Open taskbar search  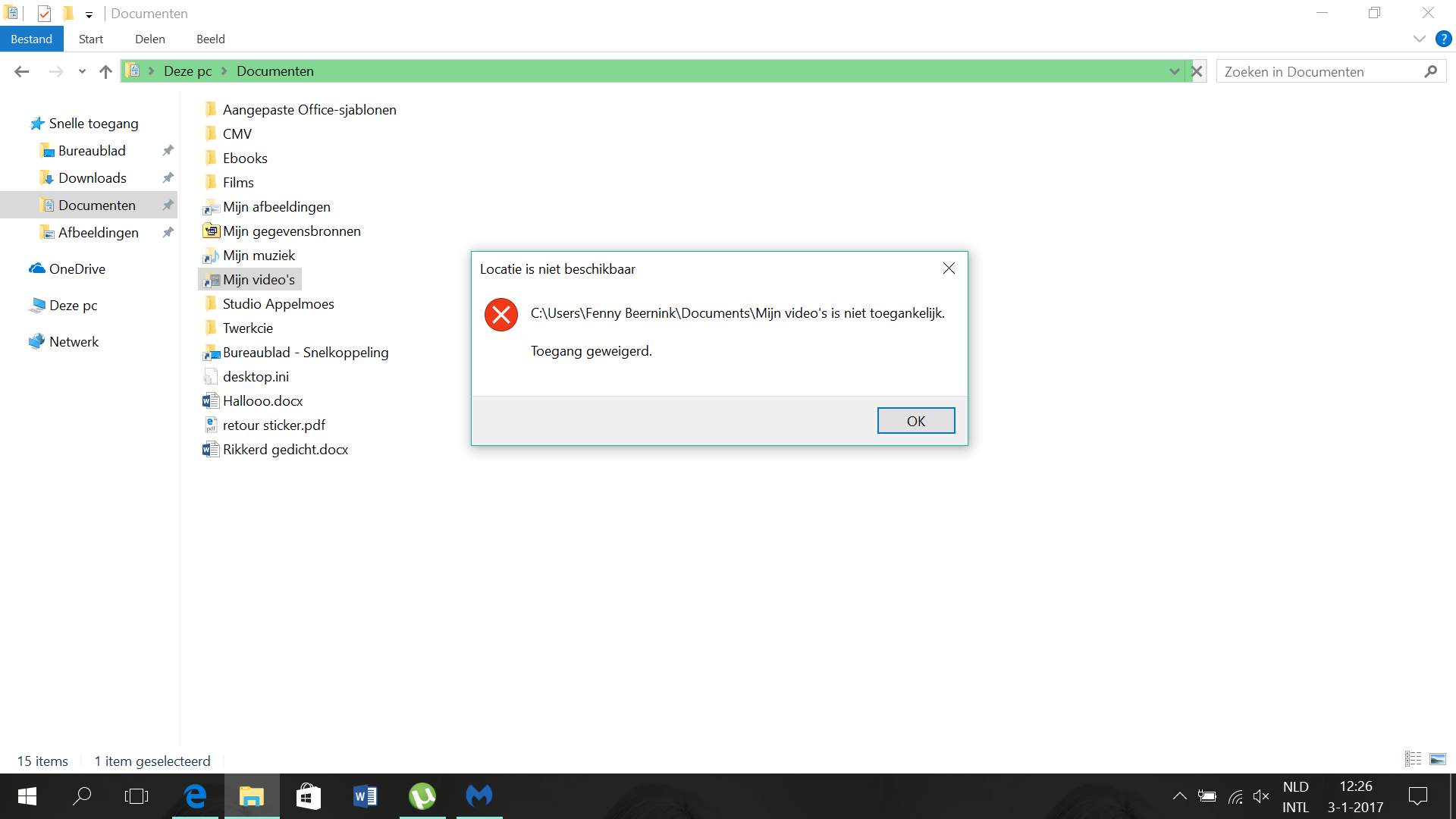82,796
